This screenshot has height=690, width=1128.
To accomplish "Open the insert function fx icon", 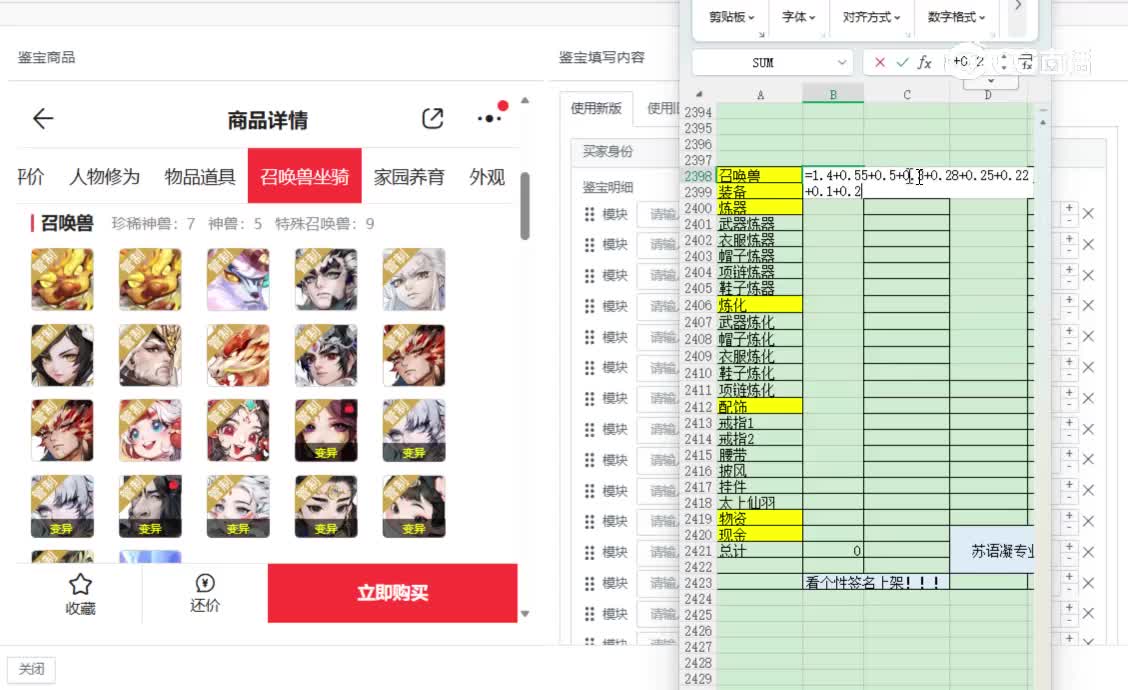I will click(924, 63).
